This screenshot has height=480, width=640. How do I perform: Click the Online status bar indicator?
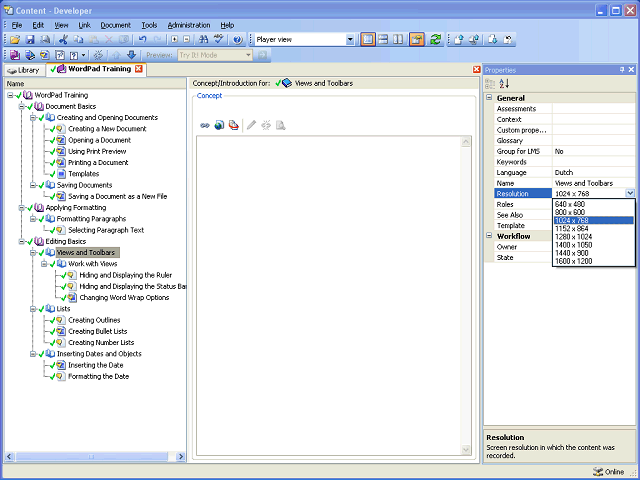pyautogui.click(x=609, y=472)
